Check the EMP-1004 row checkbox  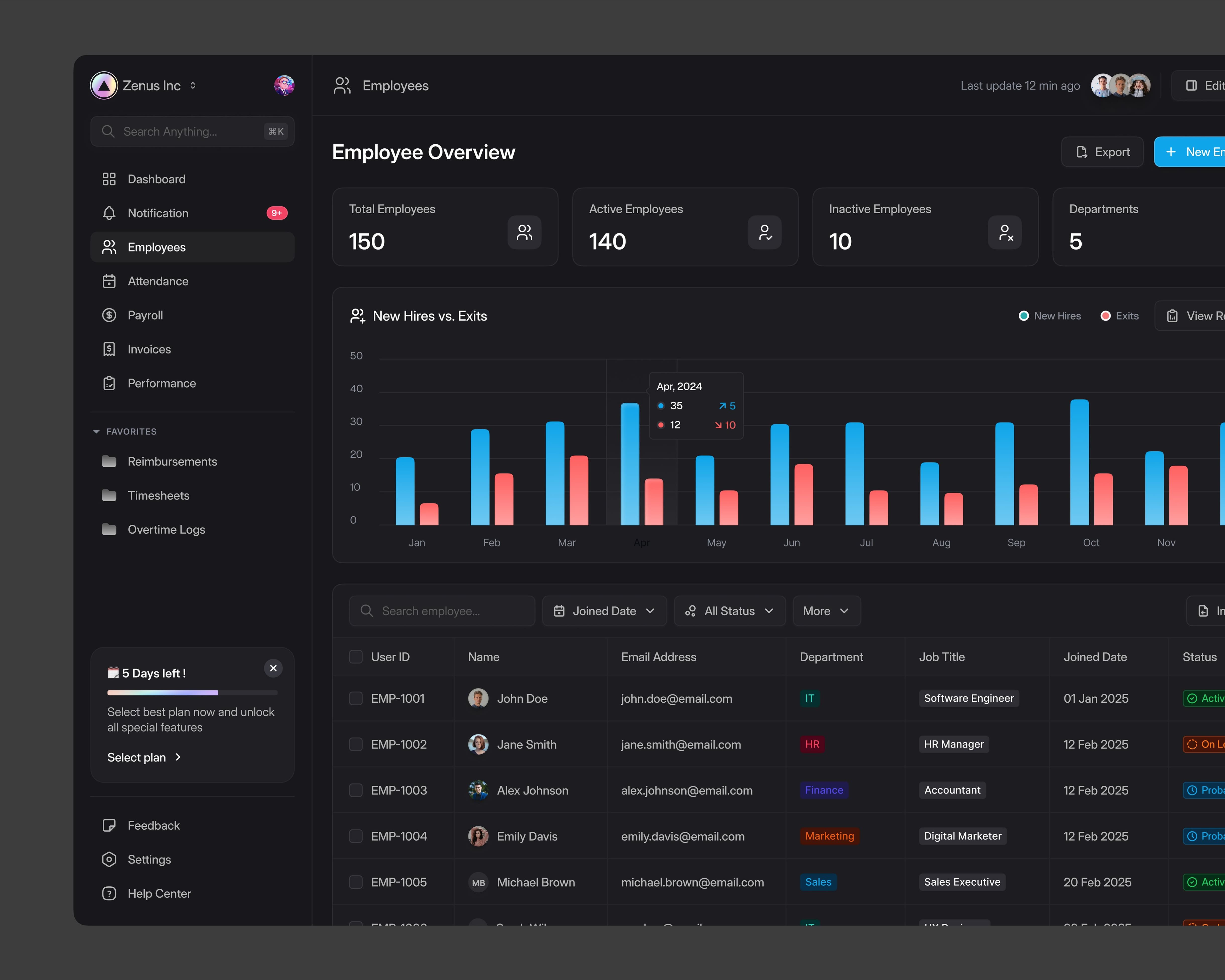[x=356, y=836]
